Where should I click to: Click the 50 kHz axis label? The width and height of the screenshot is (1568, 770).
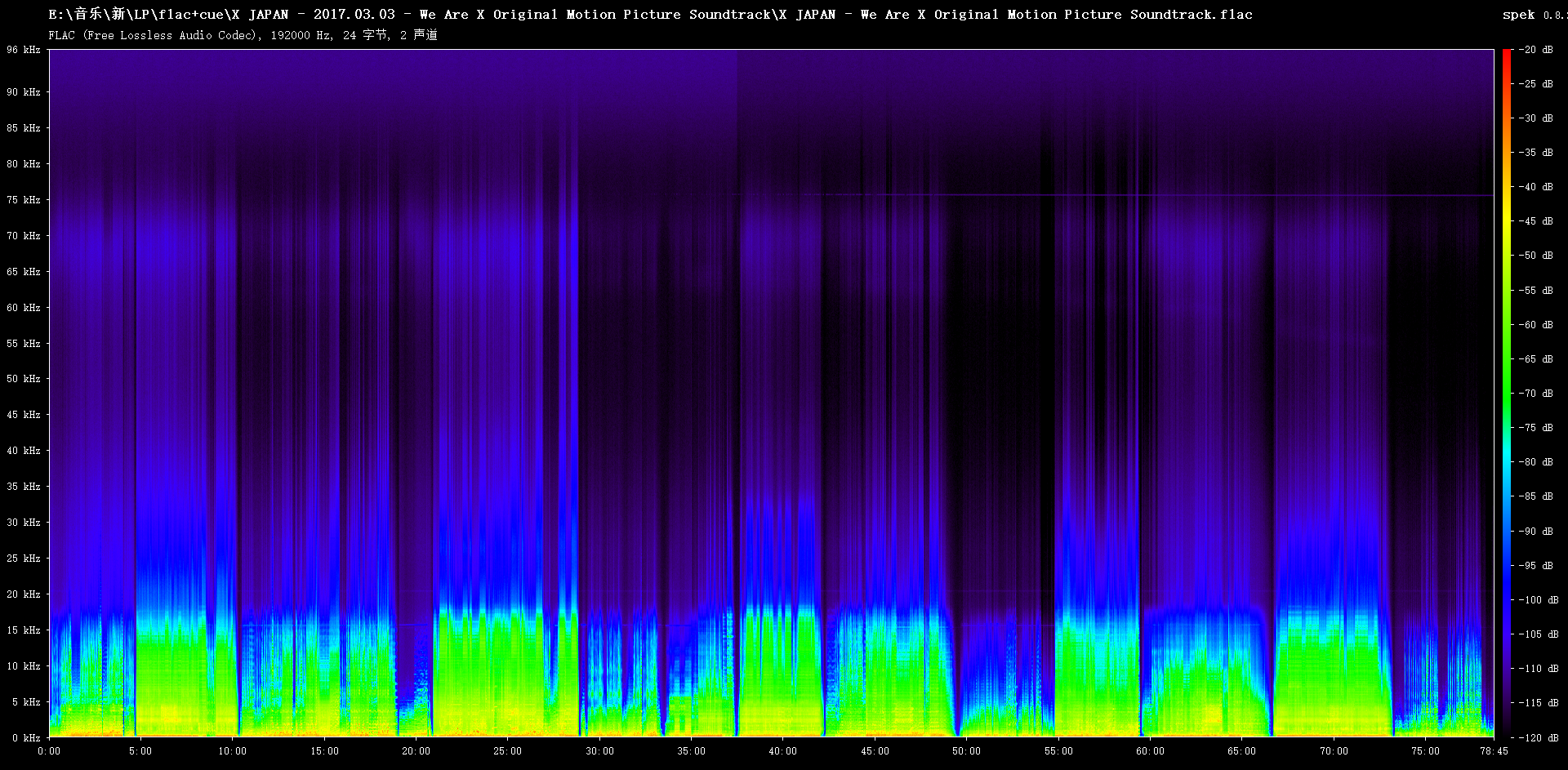[x=24, y=379]
